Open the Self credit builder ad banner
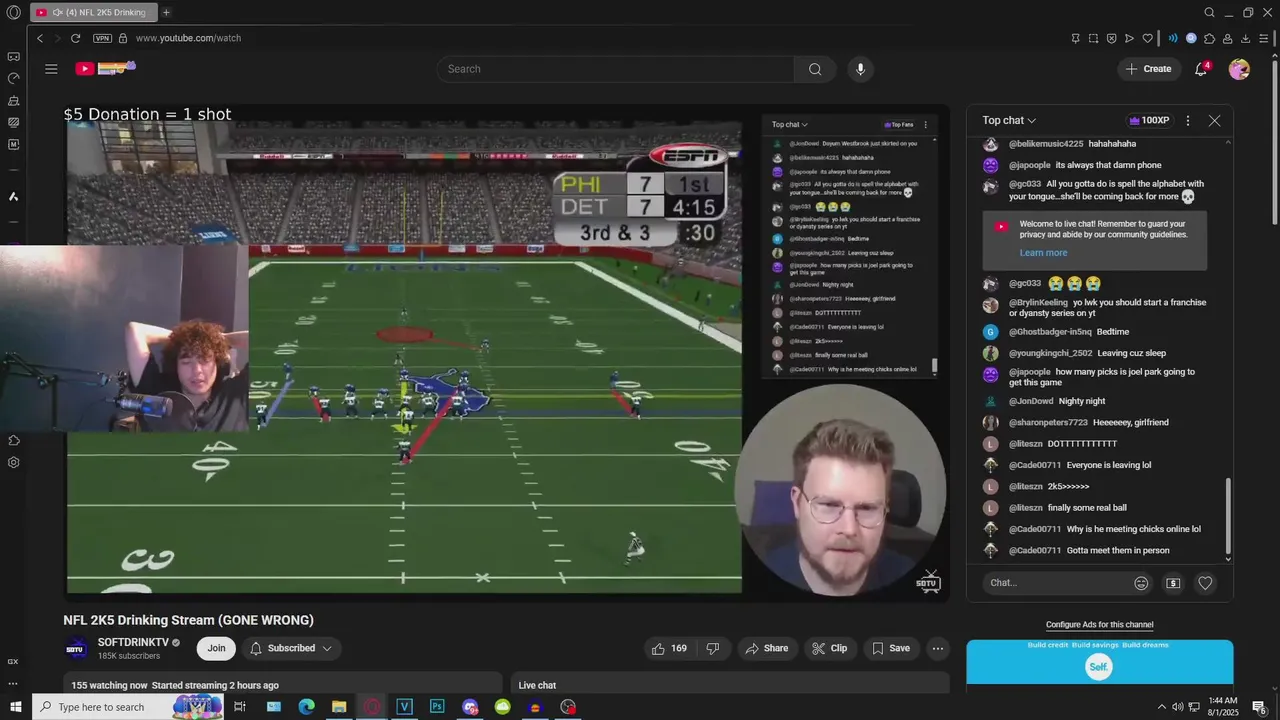Viewport: 1280px width, 720px height. [1099, 662]
